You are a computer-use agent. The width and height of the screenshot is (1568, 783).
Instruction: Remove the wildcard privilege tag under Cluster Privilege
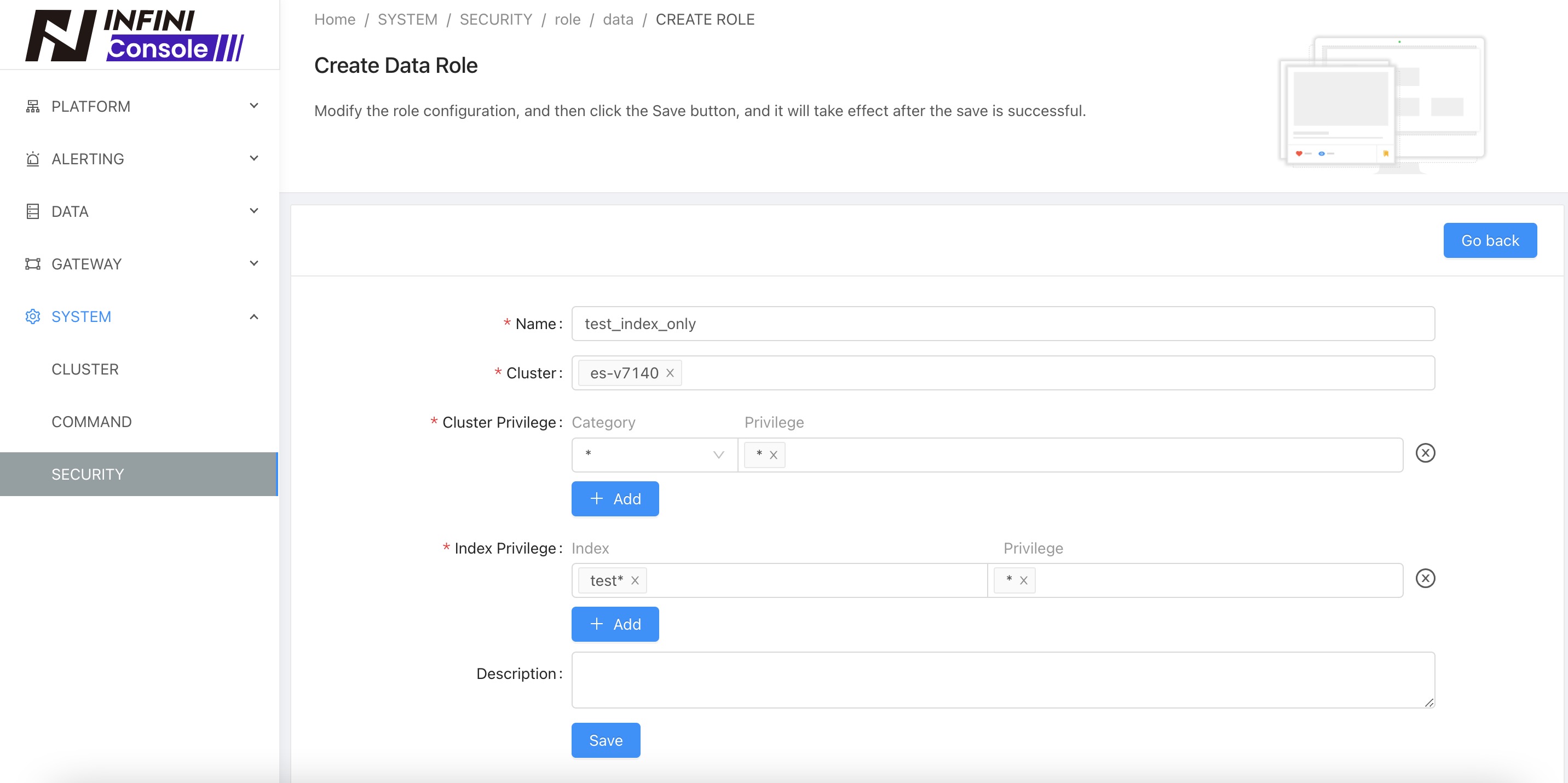pos(773,454)
